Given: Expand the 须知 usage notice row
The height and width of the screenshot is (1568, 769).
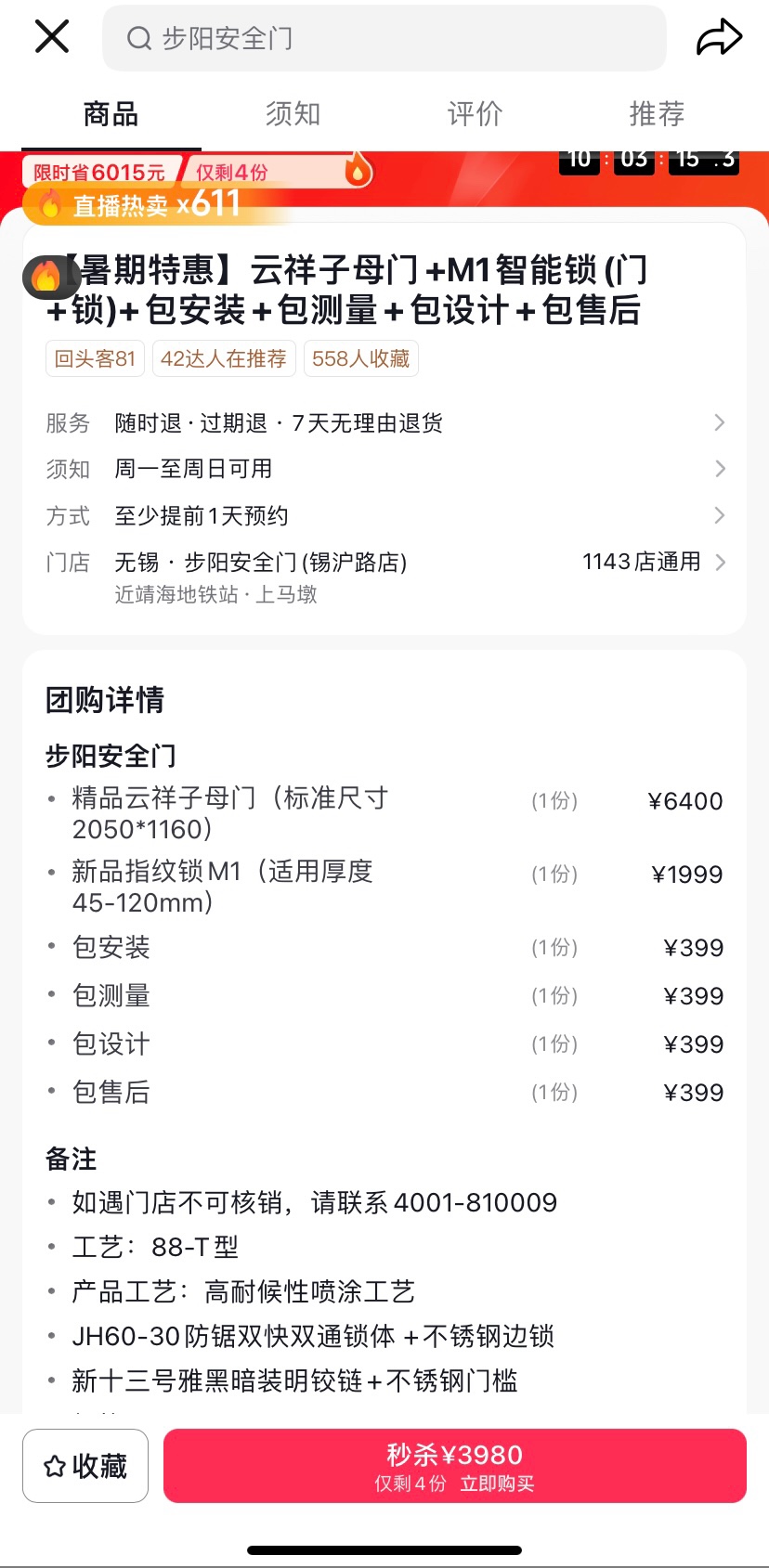Looking at the screenshot, I should coord(719,469).
